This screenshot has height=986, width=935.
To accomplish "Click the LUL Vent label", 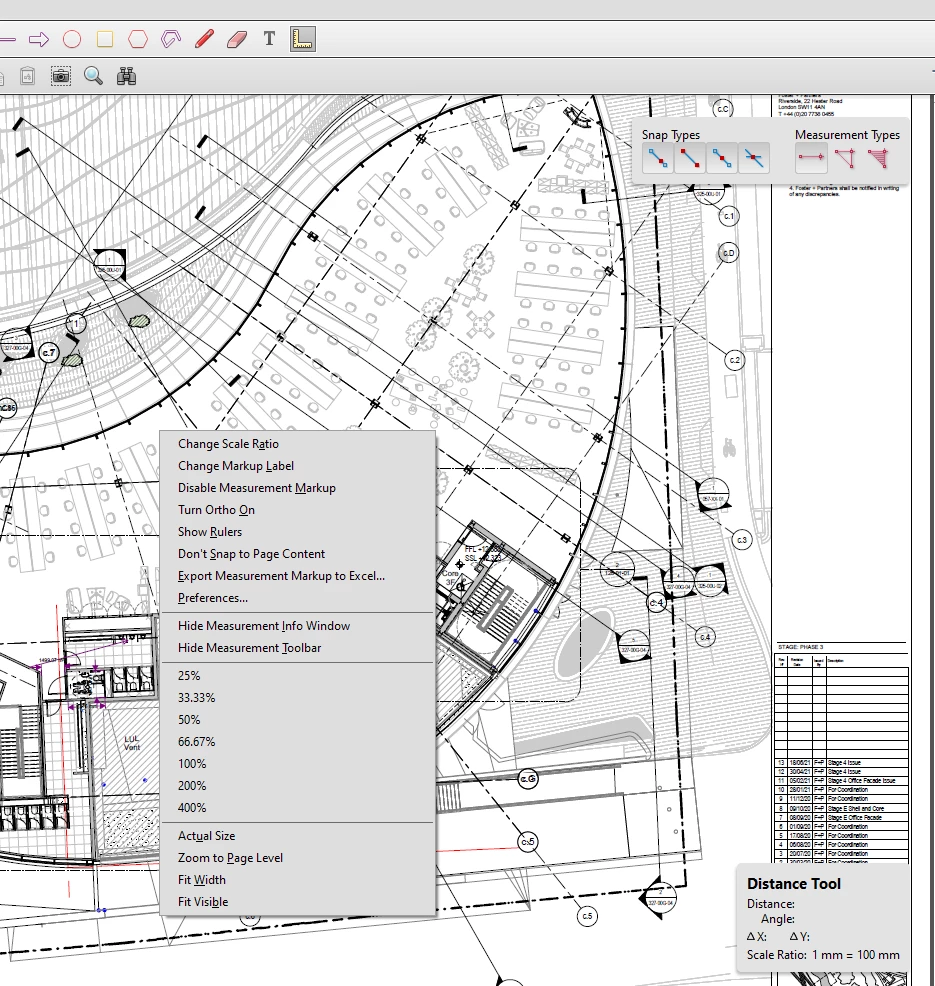I will 131,743.
